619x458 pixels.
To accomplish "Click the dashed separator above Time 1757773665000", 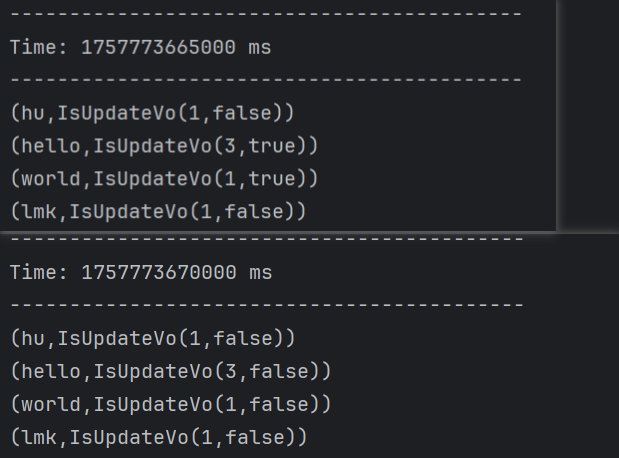I will 266,15.
